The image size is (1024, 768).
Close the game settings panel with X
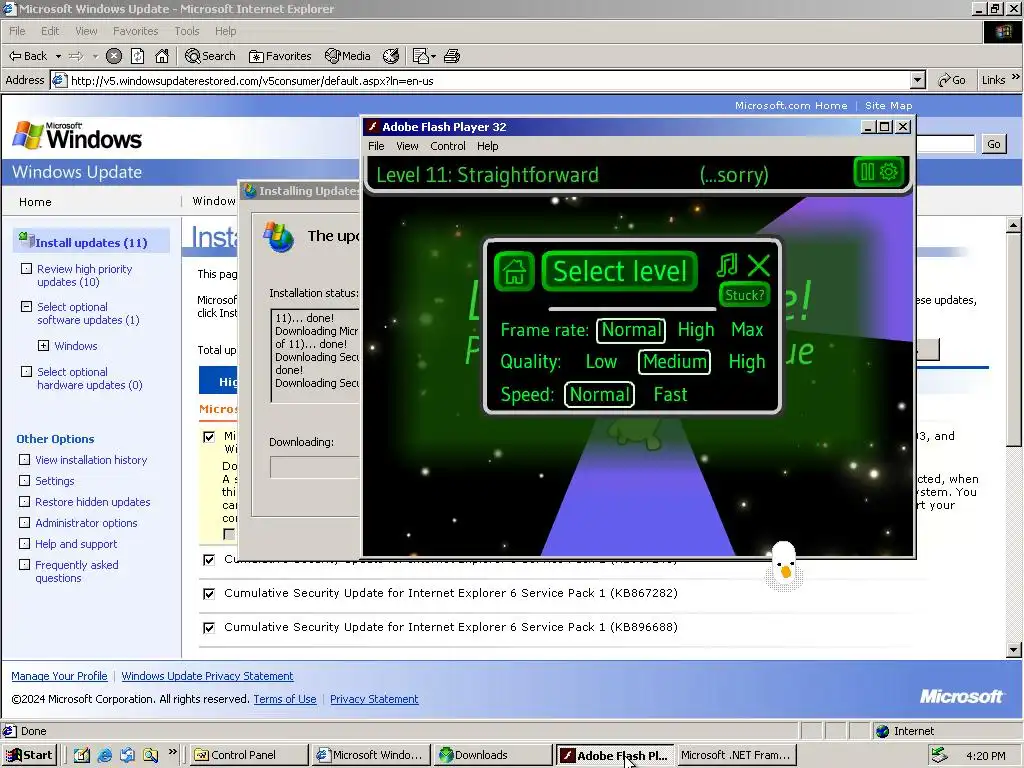pos(758,266)
